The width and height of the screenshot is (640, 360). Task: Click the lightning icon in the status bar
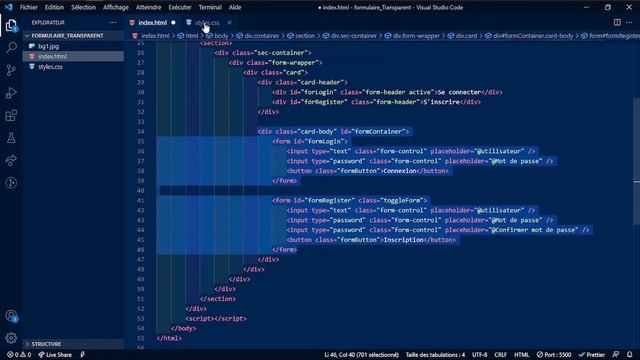[x=82, y=355]
